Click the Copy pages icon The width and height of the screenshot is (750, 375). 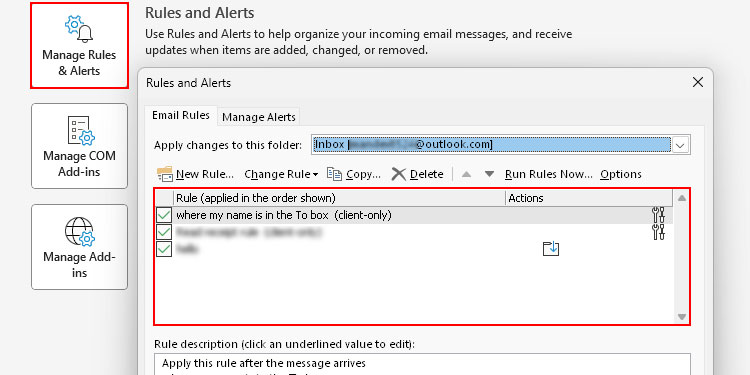click(x=334, y=174)
